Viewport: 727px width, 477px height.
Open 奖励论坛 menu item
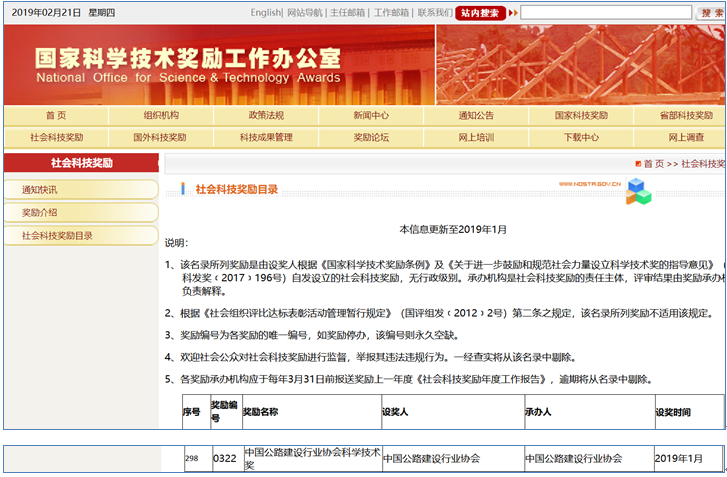coord(371,137)
